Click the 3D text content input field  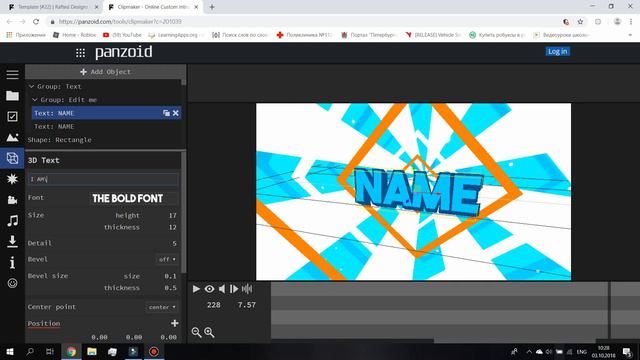coord(103,179)
